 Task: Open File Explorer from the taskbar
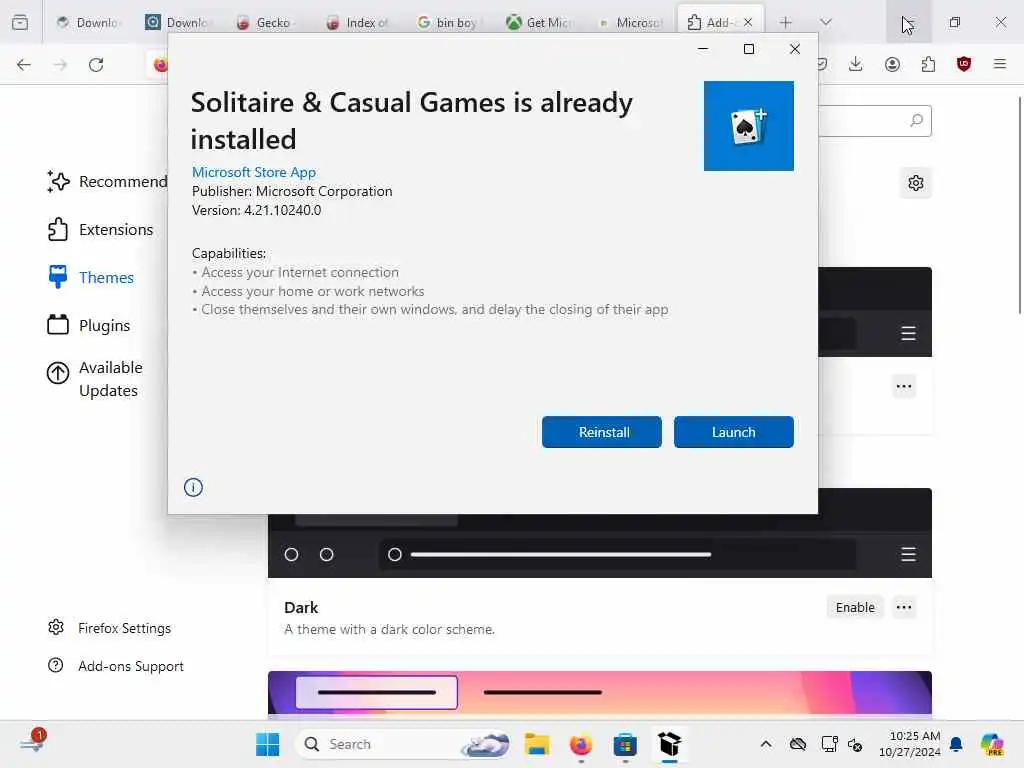(x=537, y=744)
